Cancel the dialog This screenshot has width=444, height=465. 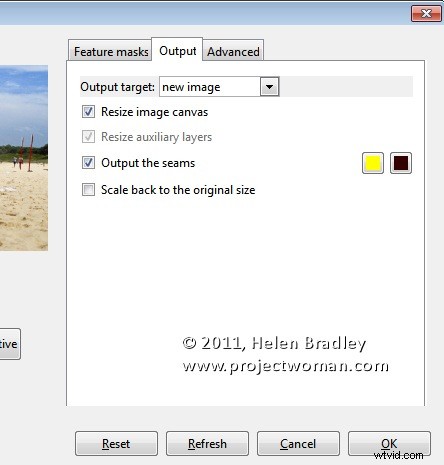point(298,443)
